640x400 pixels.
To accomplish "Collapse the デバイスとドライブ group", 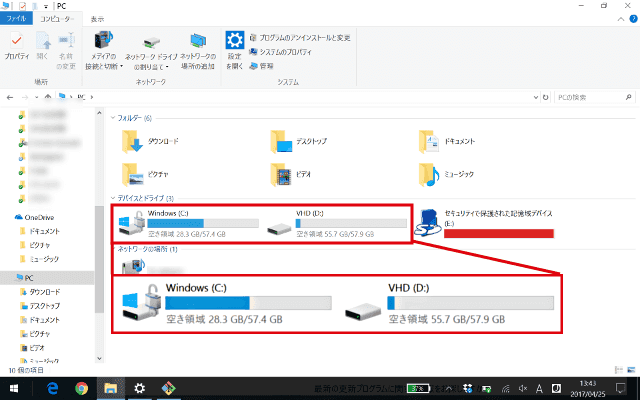I will pyautogui.click(x=113, y=198).
